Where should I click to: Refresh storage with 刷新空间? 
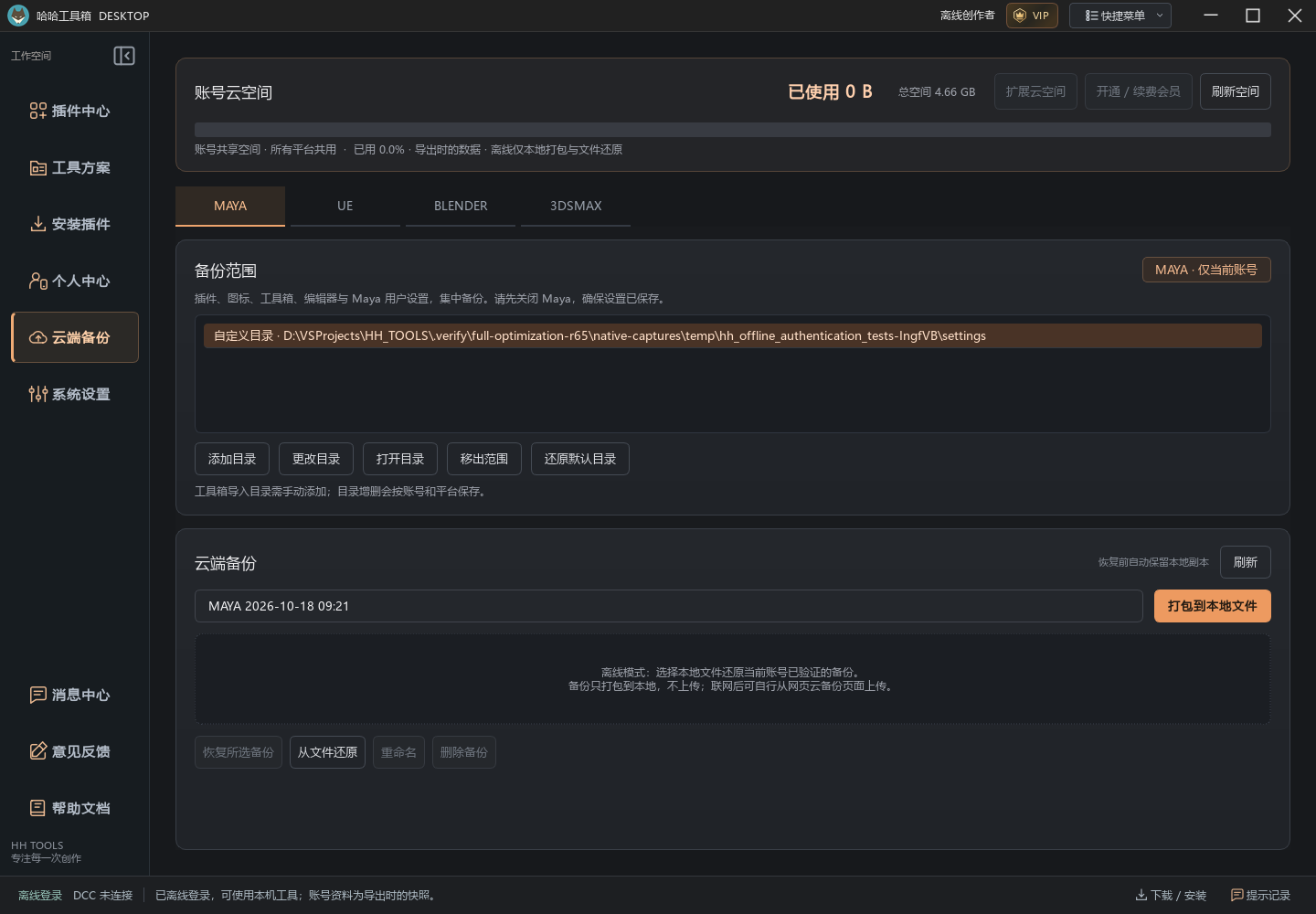1235,91
